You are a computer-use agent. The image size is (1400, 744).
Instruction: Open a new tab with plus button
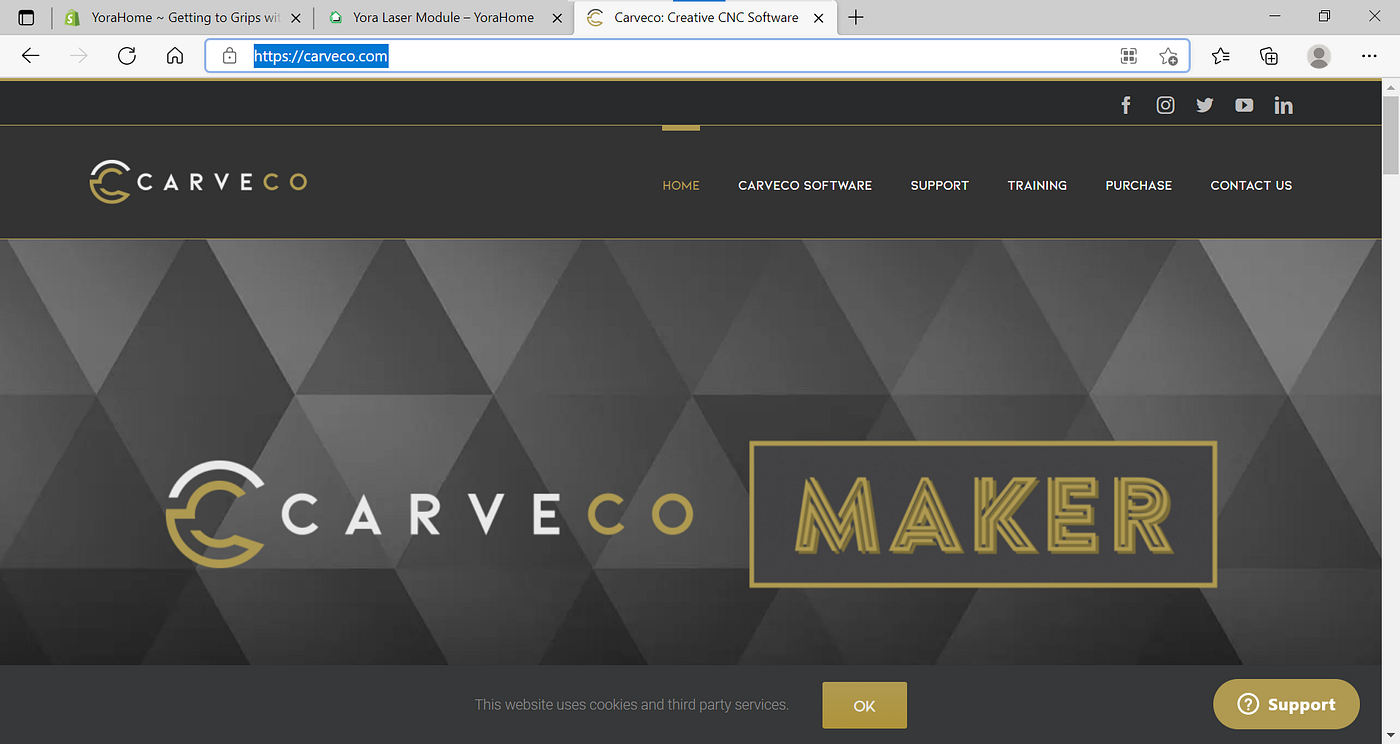[856, 17]
